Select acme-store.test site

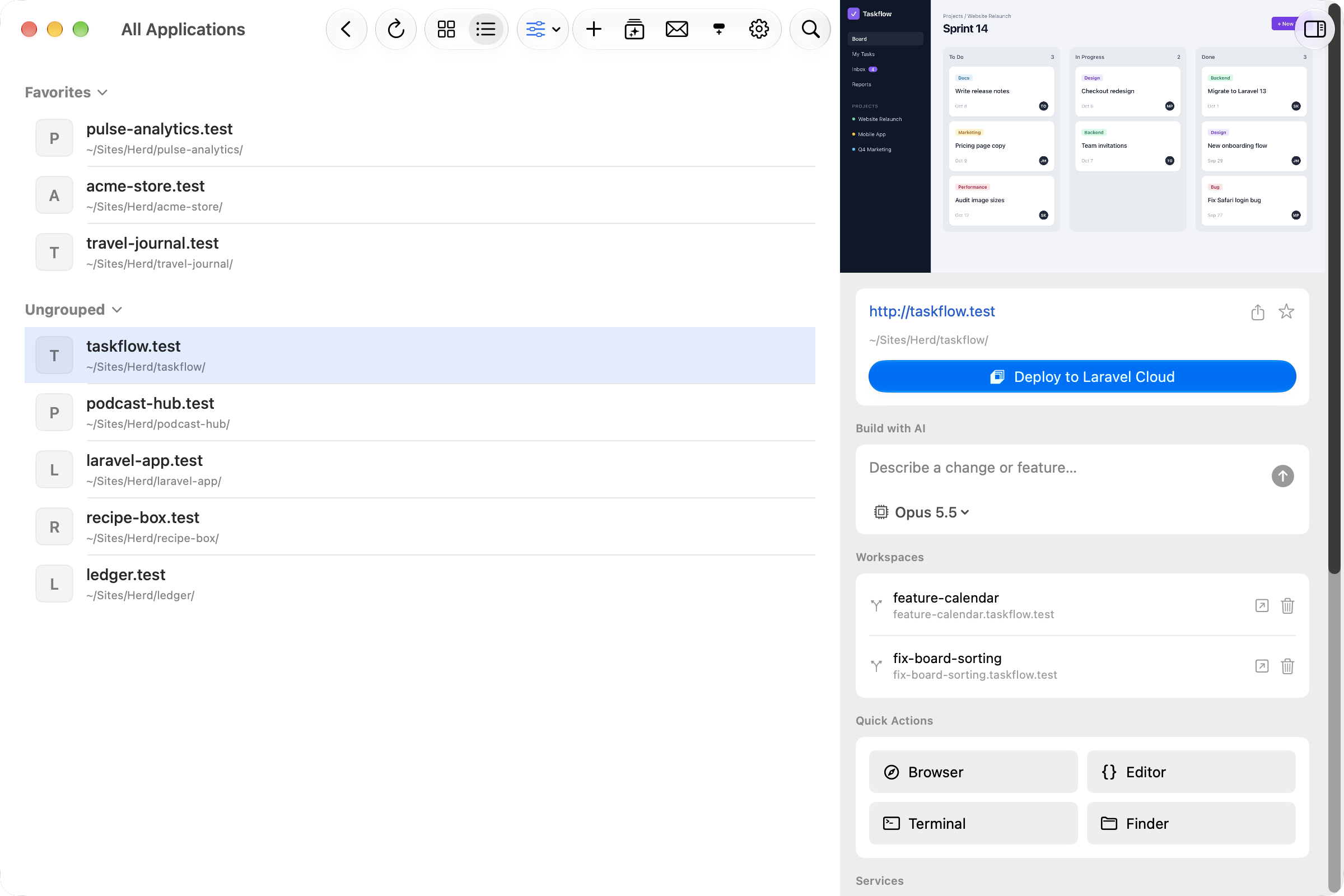[x=420, y=195]
